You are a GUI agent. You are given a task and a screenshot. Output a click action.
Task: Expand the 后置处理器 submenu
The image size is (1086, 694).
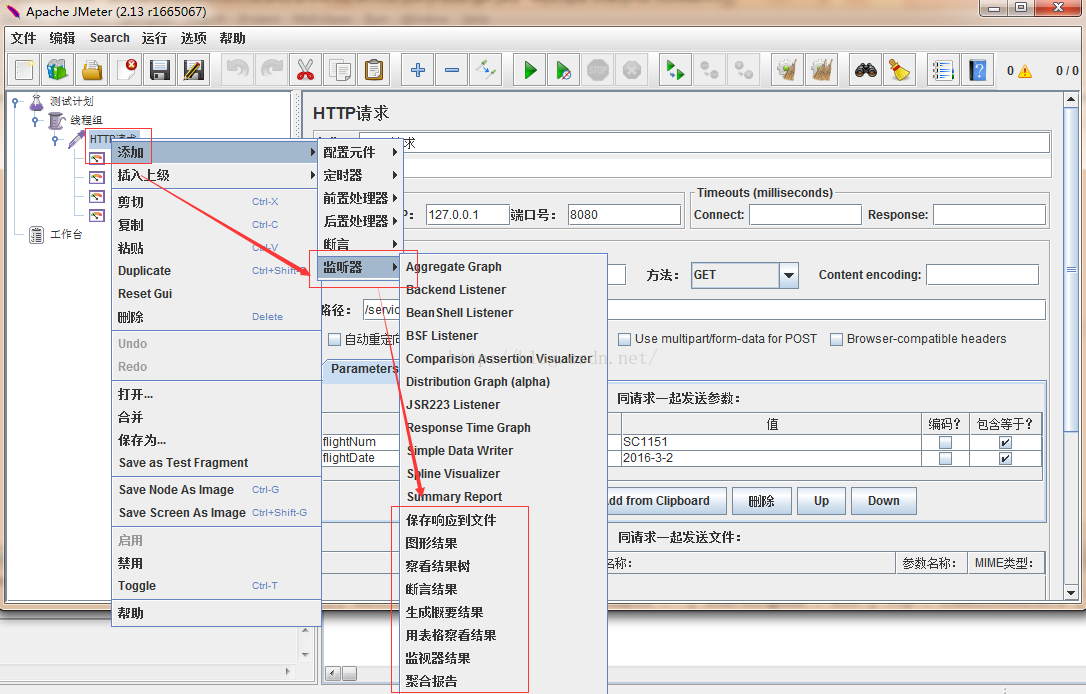click(x=360, y=221)
